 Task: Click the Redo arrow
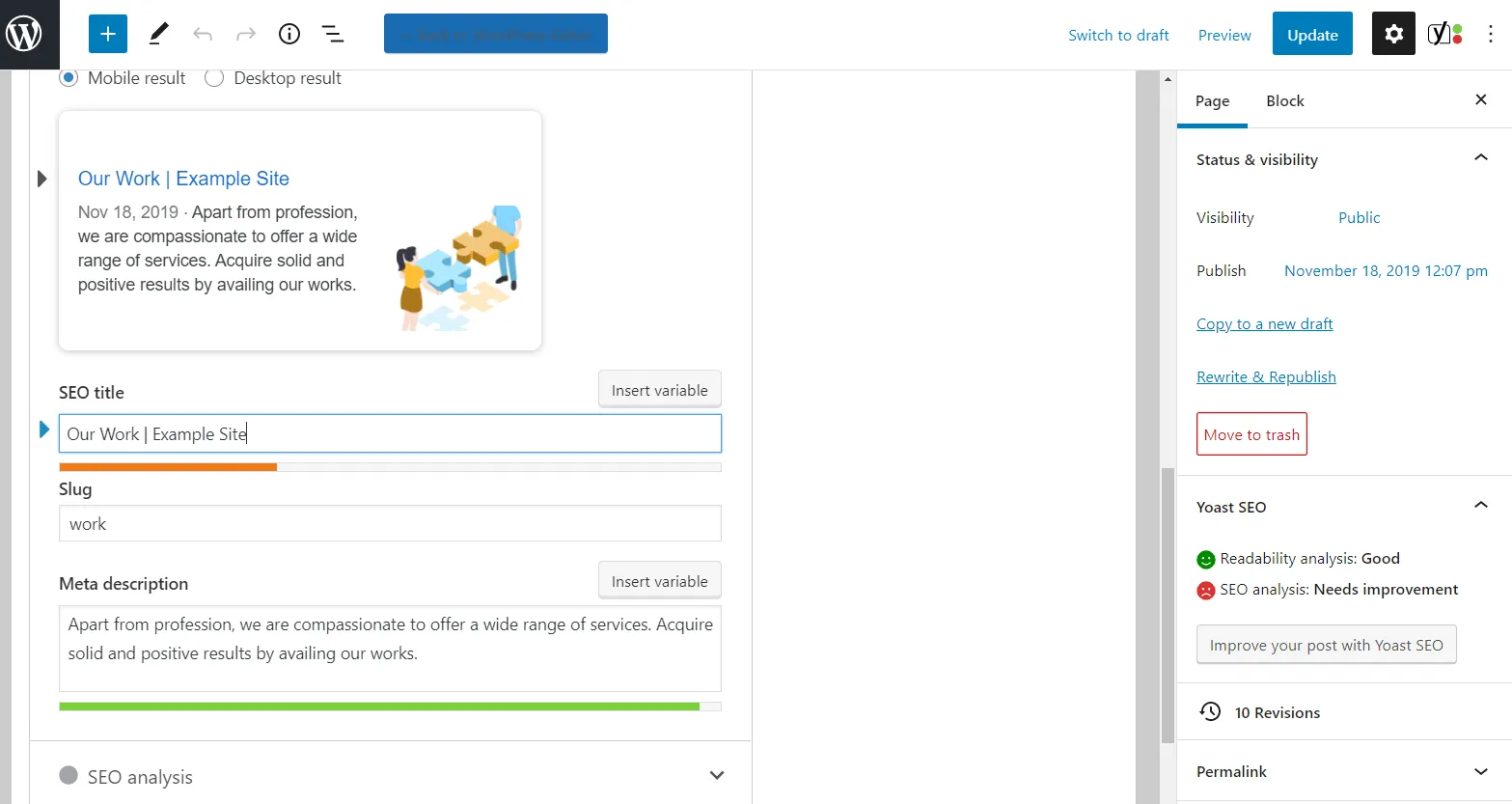[x=246, y=35]
